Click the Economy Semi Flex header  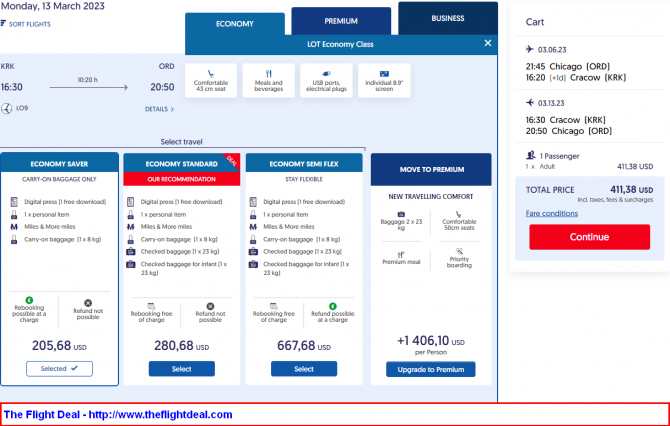pyautogui.click(x=304, y=164)
